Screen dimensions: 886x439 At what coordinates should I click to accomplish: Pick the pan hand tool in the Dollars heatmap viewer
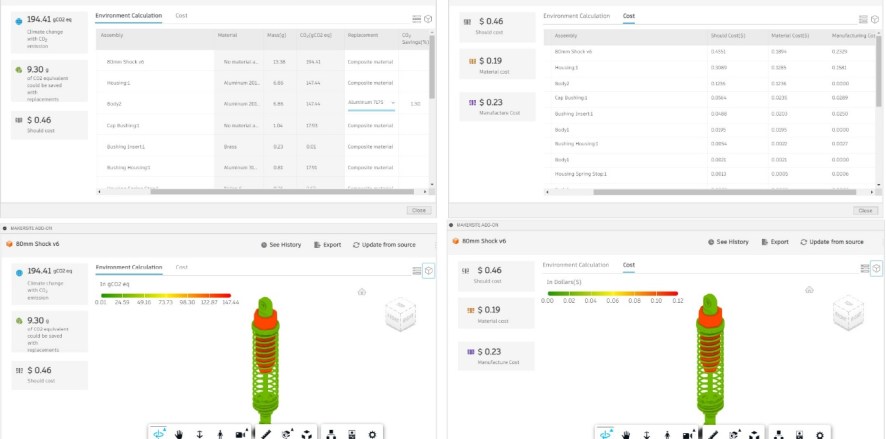627,434
